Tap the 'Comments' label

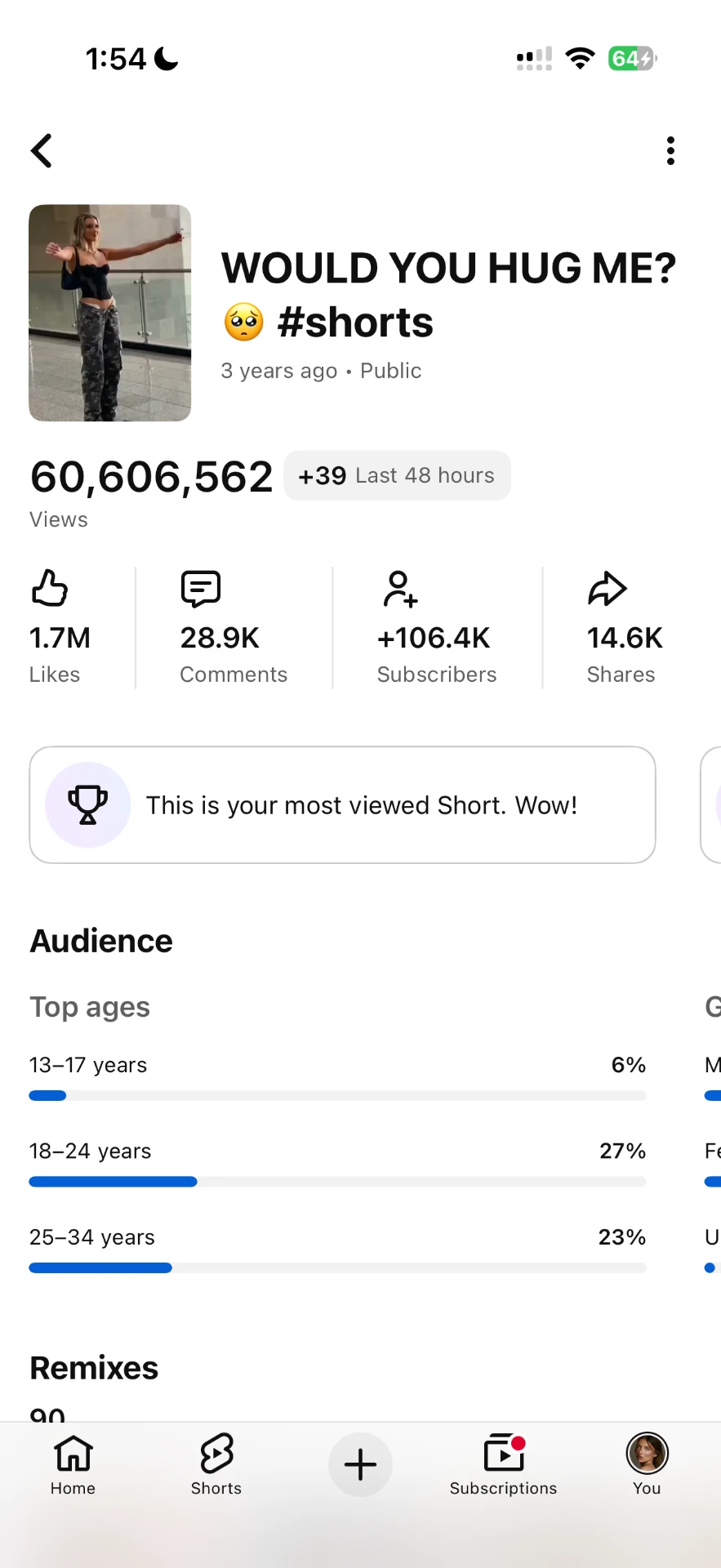pyautogui.click(x=234, y=675)
